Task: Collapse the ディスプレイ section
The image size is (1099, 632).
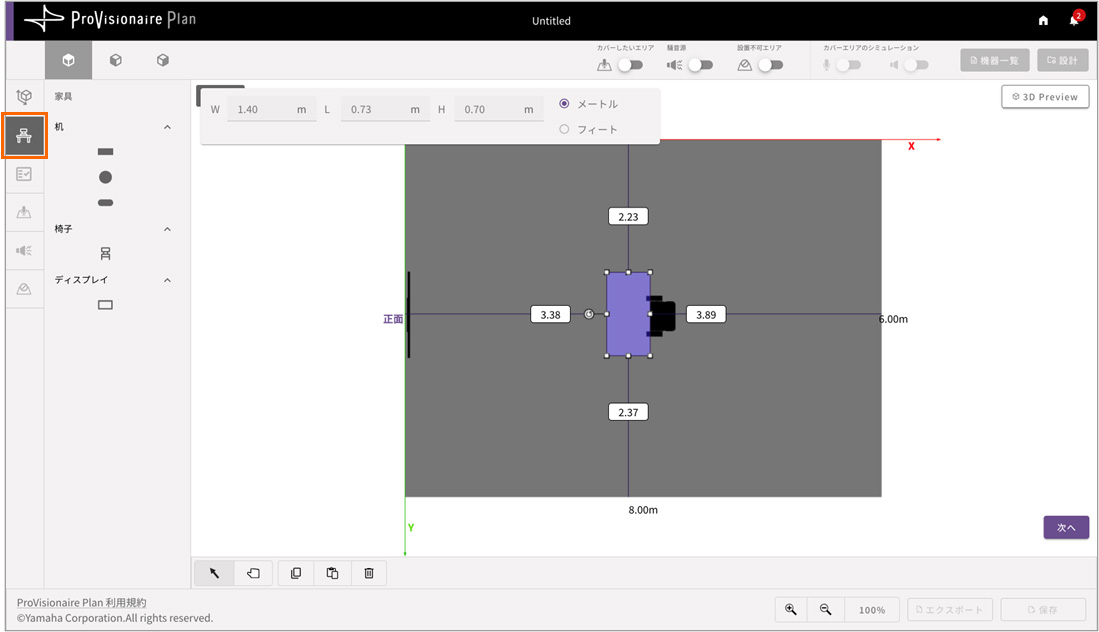Action: (x=167, y=280)
